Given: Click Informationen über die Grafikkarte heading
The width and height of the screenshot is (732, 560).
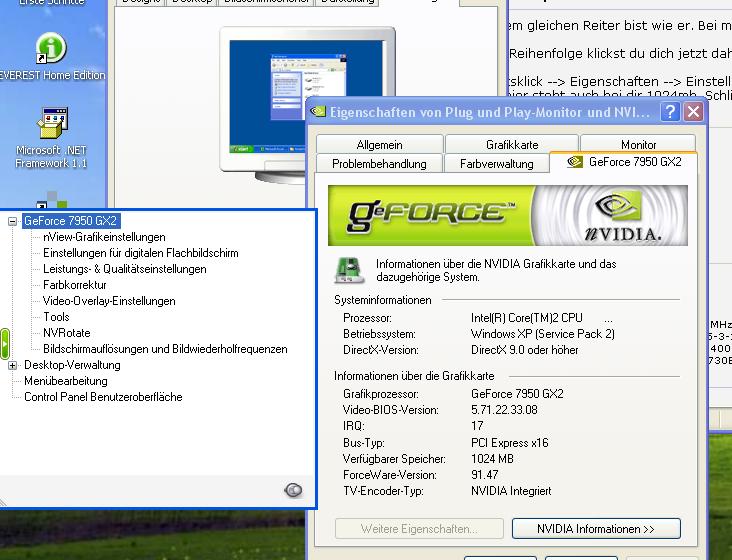Looking at the screenshot, I should [x=414, y=376].
